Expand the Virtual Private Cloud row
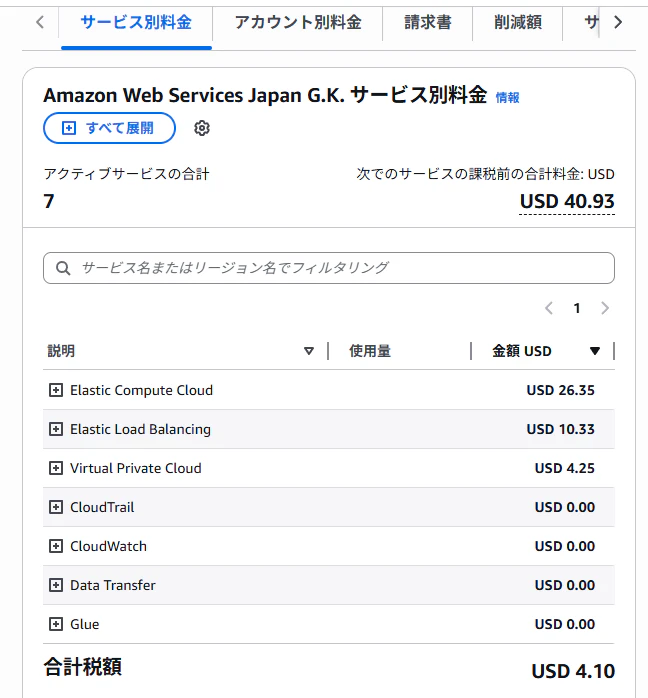 [56, 468]
